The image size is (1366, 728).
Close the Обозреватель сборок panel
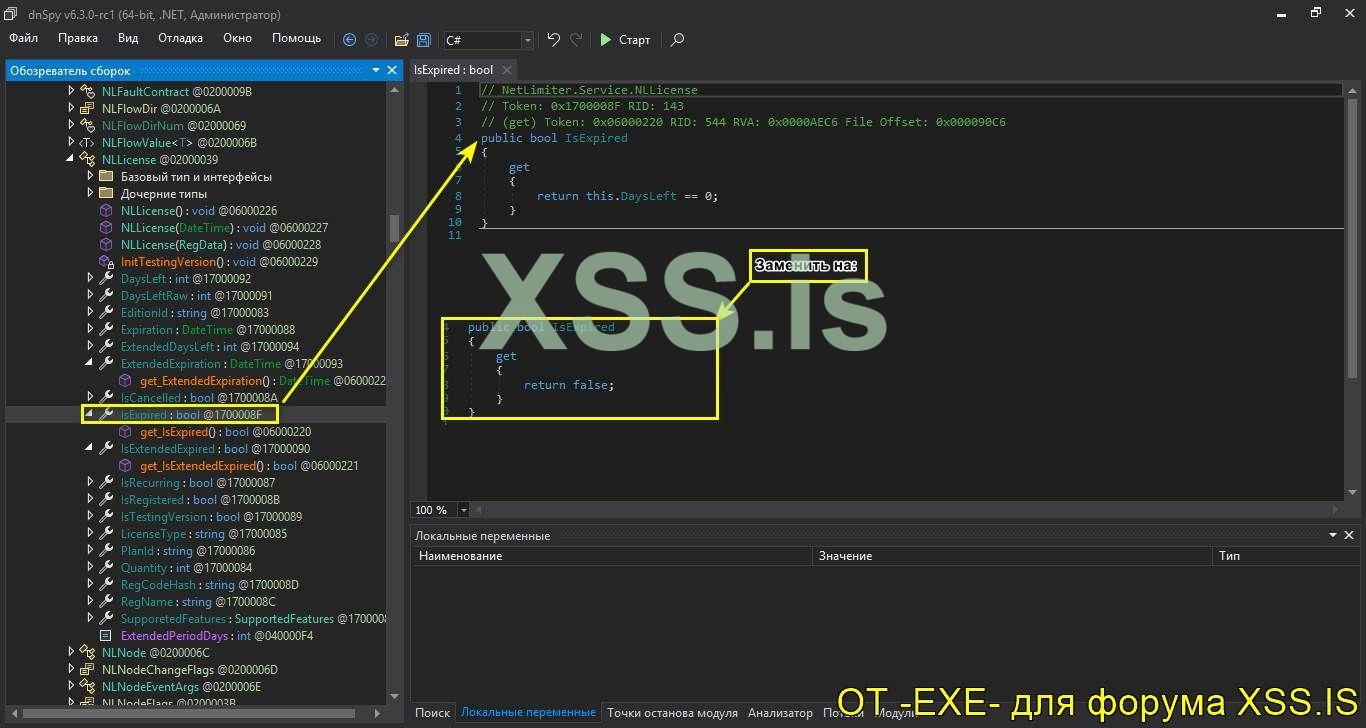pos(392,70)
